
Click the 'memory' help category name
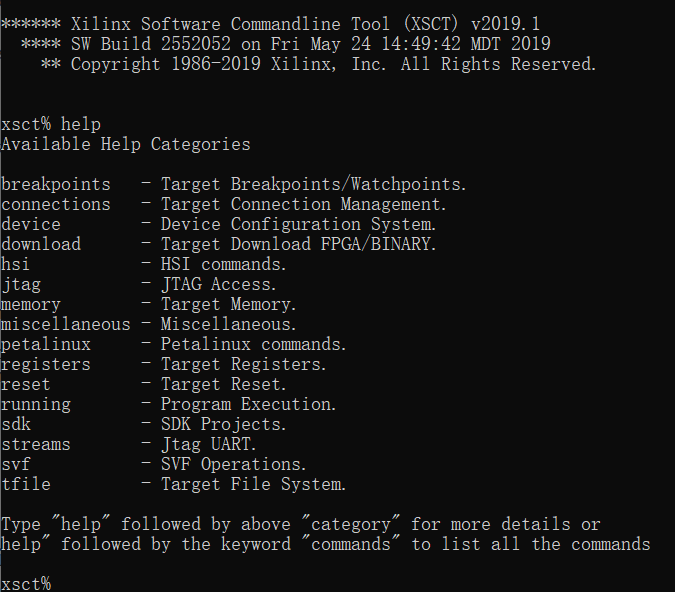point(31,305)
